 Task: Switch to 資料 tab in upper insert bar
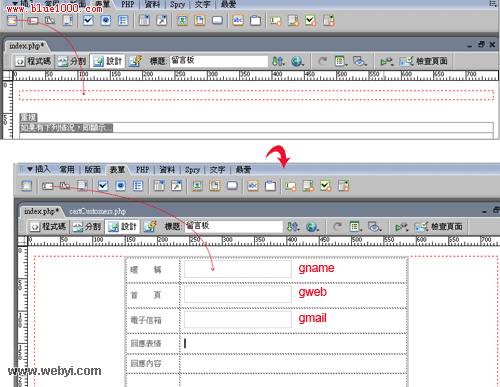click(x=152, y=4)
